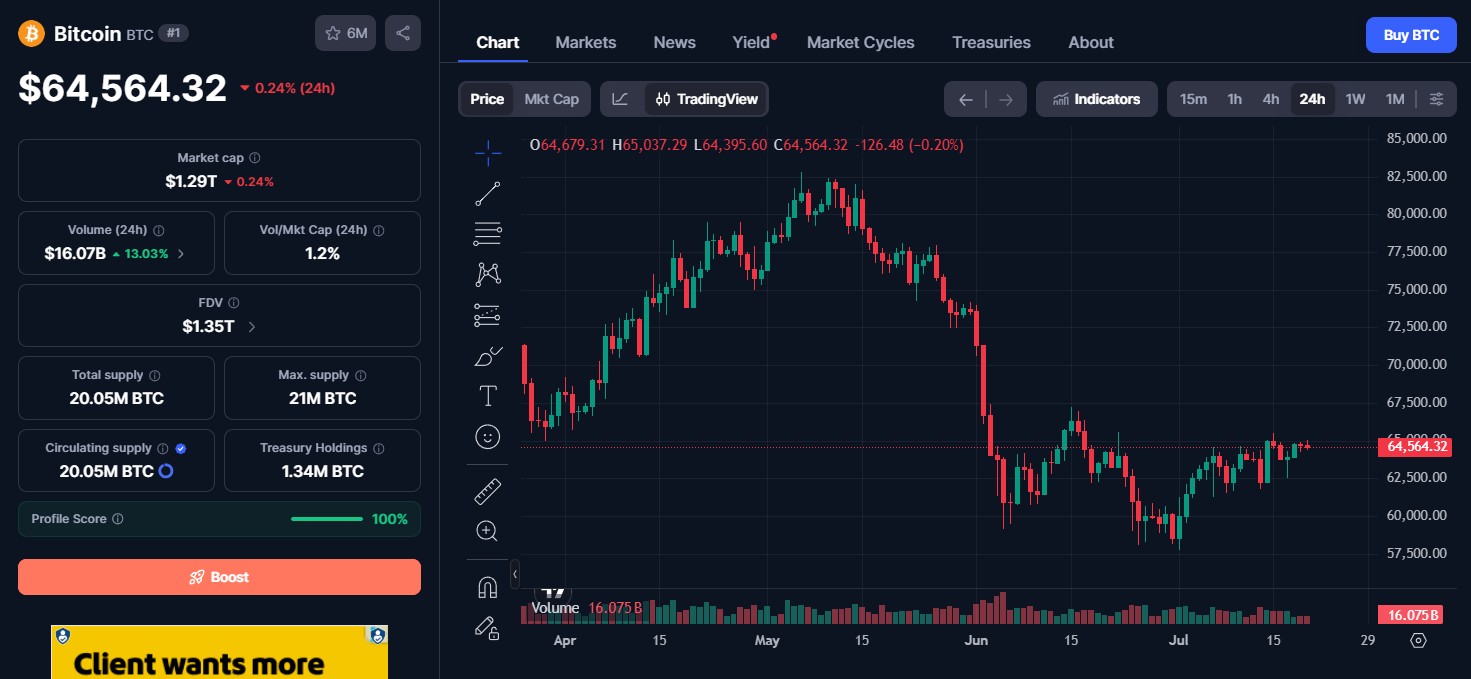This screenshot has height=679, width=1471.
Task: Select the trend line drawing tool
Action: click(x=488, y=194)
